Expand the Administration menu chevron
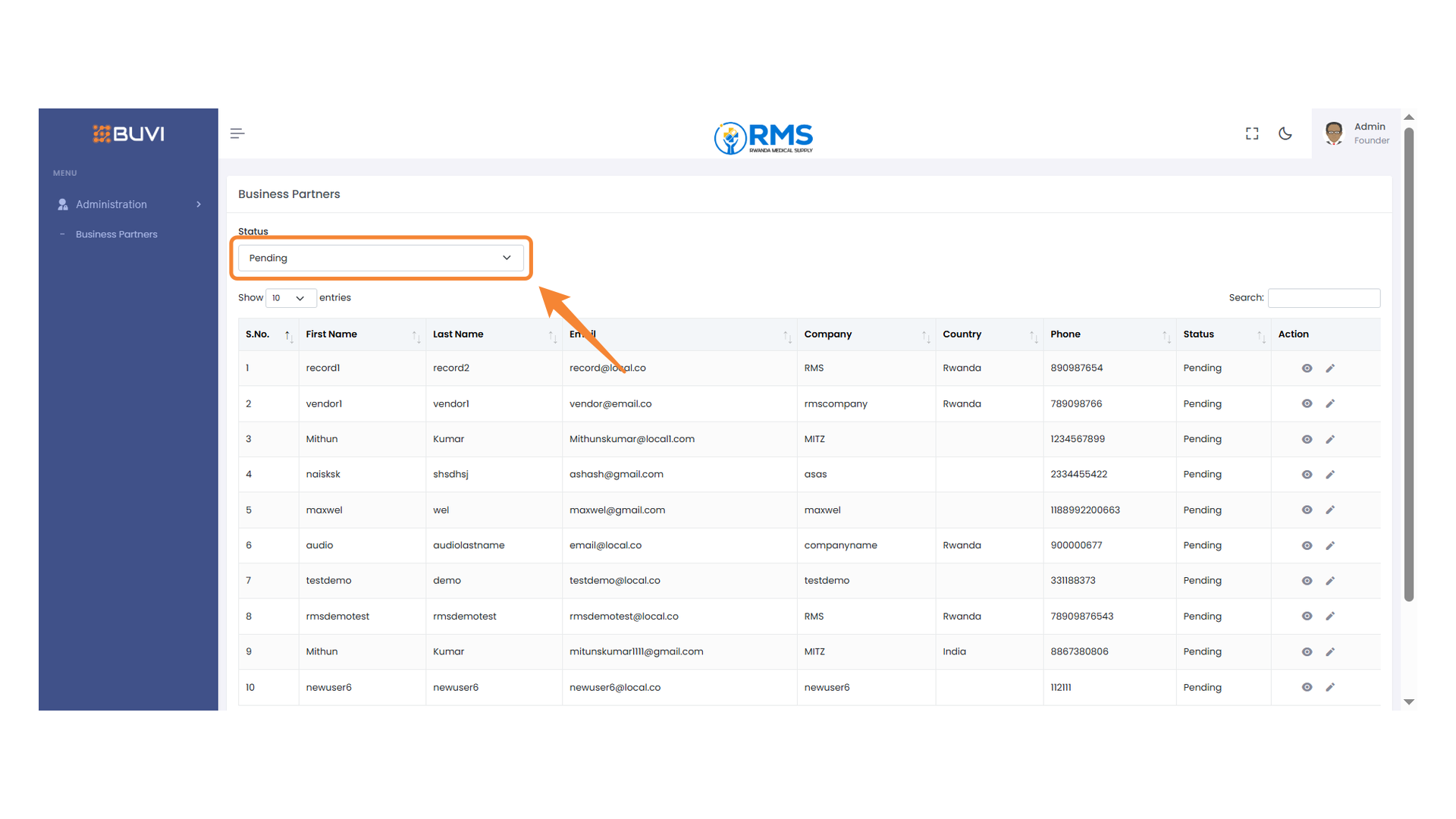The height and width of the screenshot is (819, 1456). point(198,204)
